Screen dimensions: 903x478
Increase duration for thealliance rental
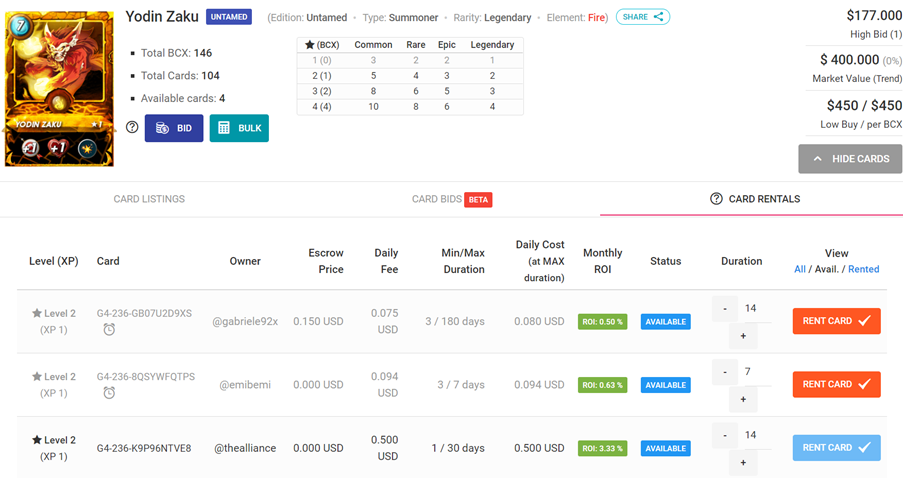coord(743,463)
